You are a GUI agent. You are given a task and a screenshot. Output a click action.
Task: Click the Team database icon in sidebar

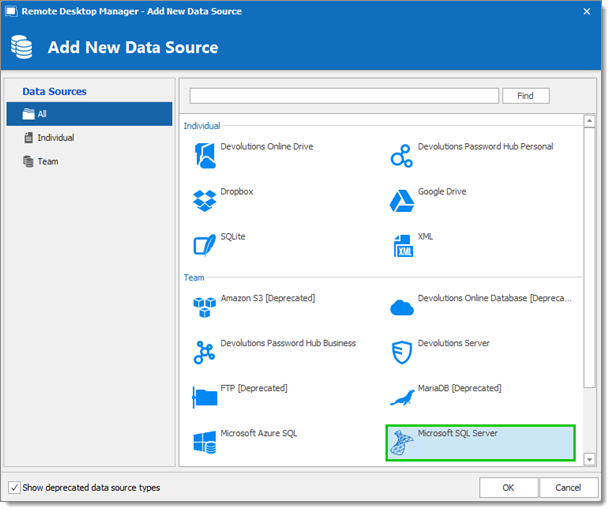[x=28, y=162]
